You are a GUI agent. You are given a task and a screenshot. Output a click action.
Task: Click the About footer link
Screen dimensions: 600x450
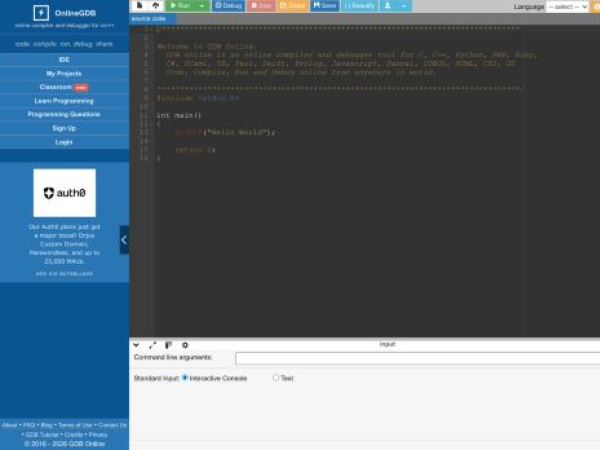pos(9,425)
